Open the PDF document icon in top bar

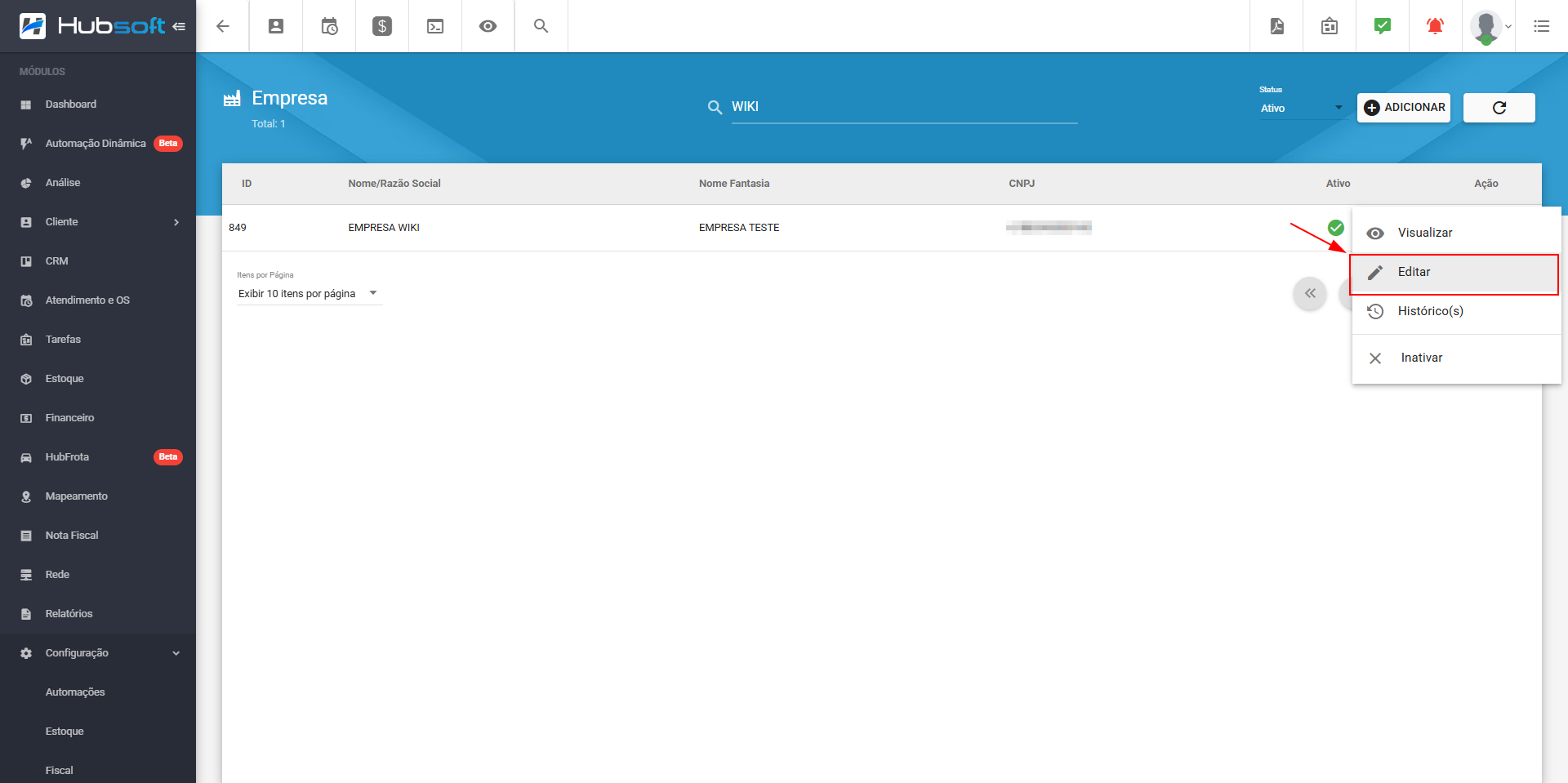coord(1277,26)
